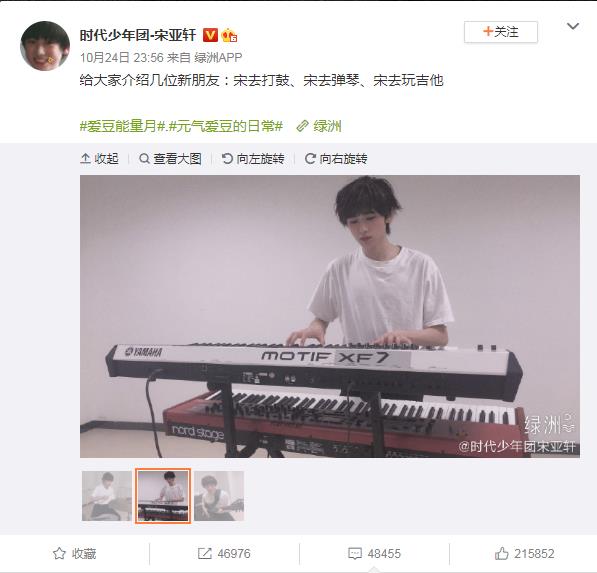Select the third guitar thumbnail
The height and width of the screenshot is (573, 597).
(x=219, y=496)
